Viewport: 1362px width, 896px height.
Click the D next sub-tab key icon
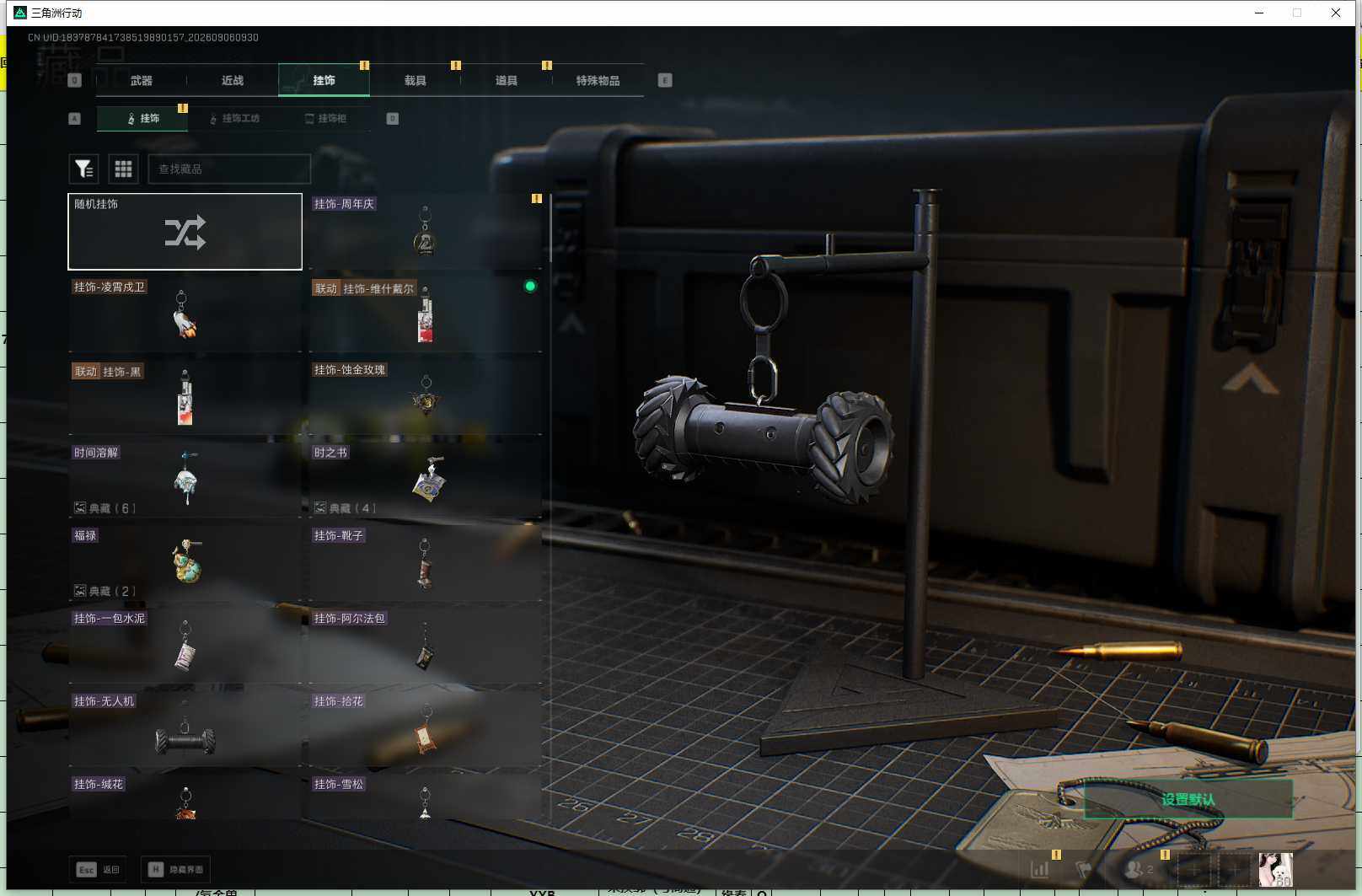(x=392, y=119)
